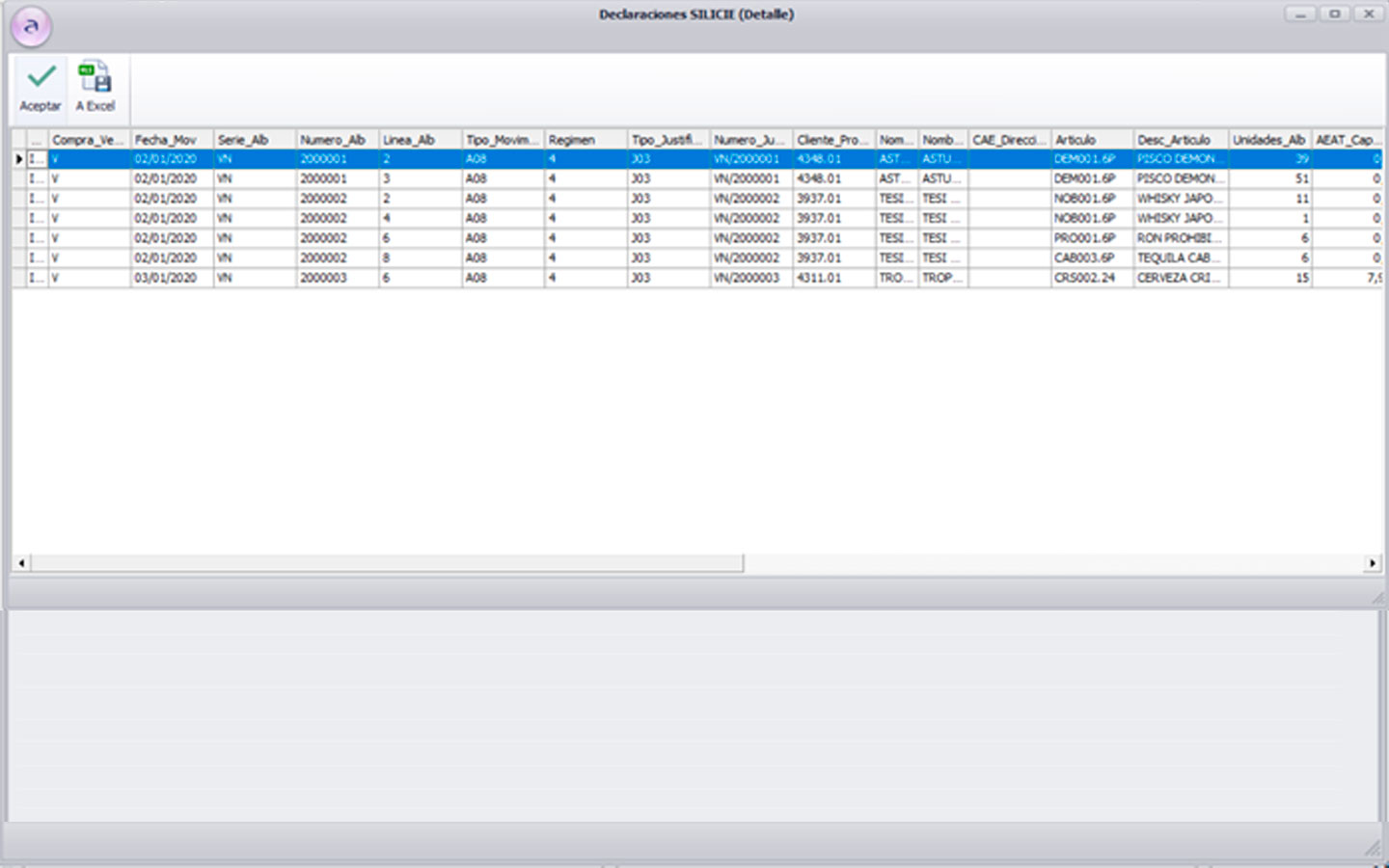
Task: Sort by Fecha_Mov column header
Action: [x=171, y=140]
